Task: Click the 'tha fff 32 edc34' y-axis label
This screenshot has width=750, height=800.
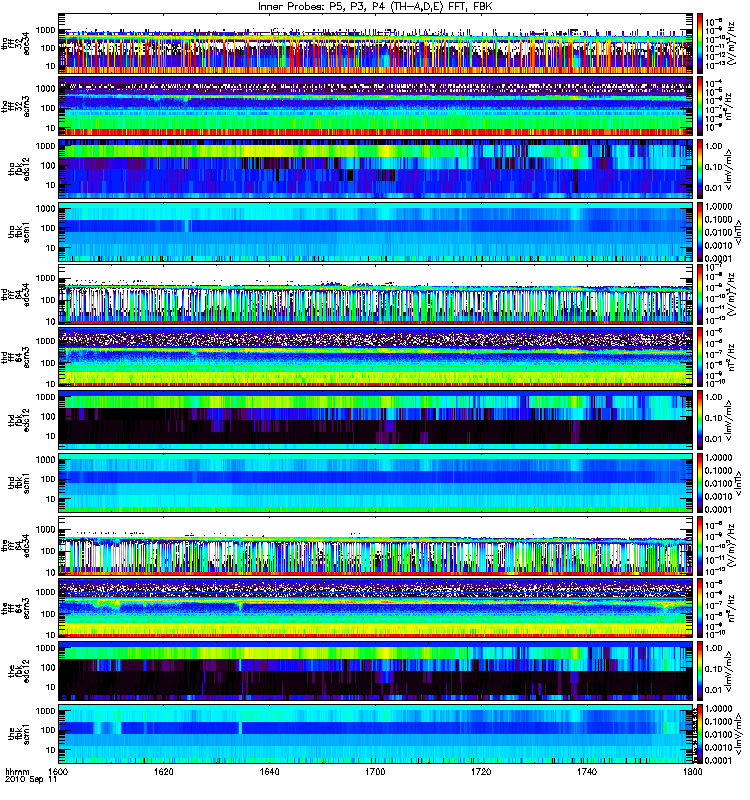Action: [x=15, y=43]
